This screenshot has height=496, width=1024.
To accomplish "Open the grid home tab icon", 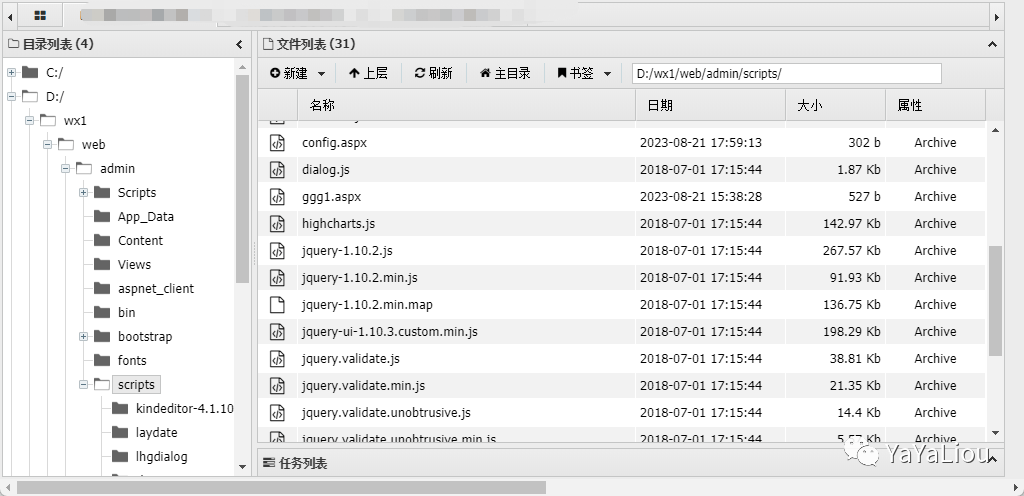I will tap(40, 15).
